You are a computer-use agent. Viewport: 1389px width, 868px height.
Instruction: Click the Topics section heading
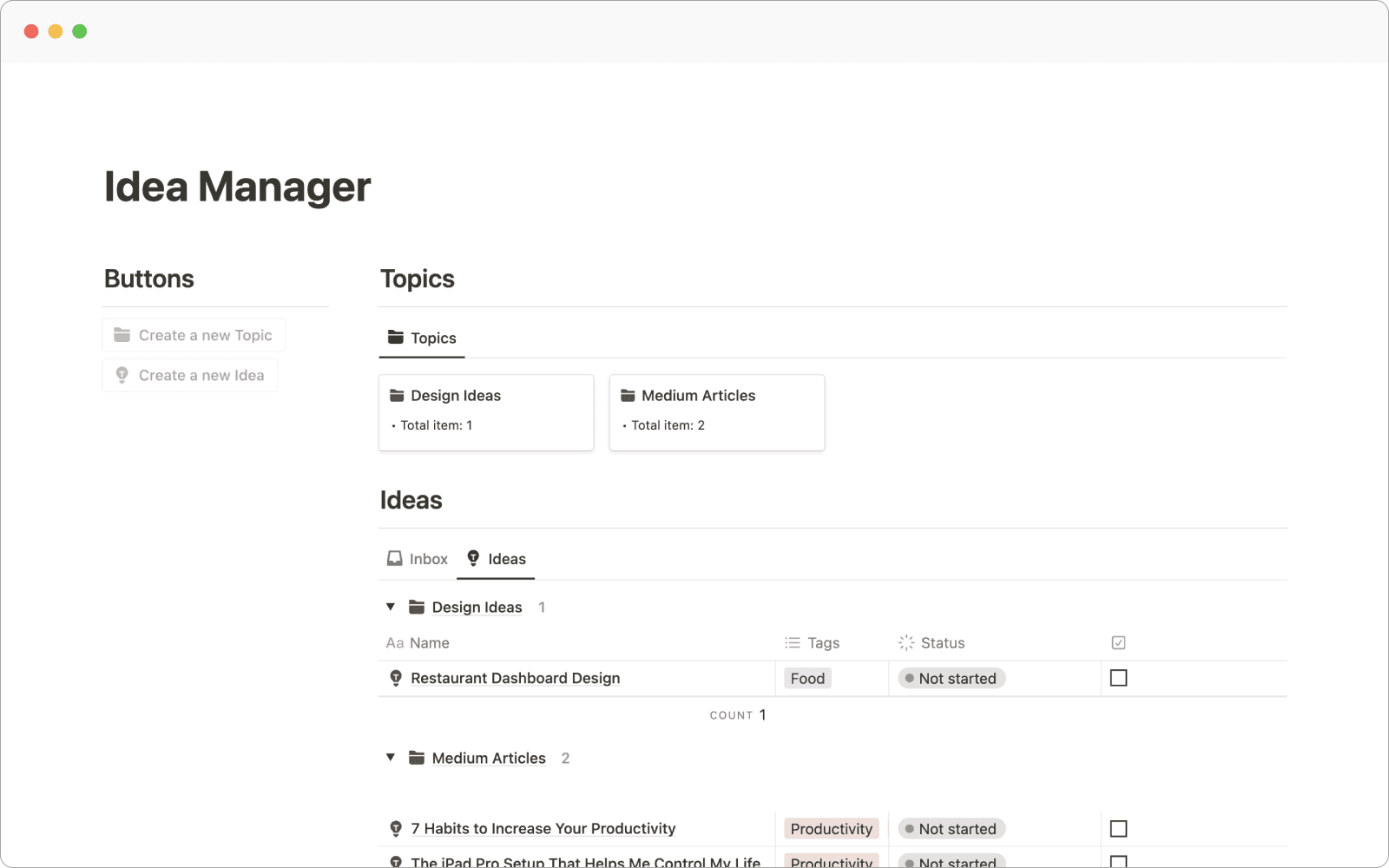pos(418,279)
